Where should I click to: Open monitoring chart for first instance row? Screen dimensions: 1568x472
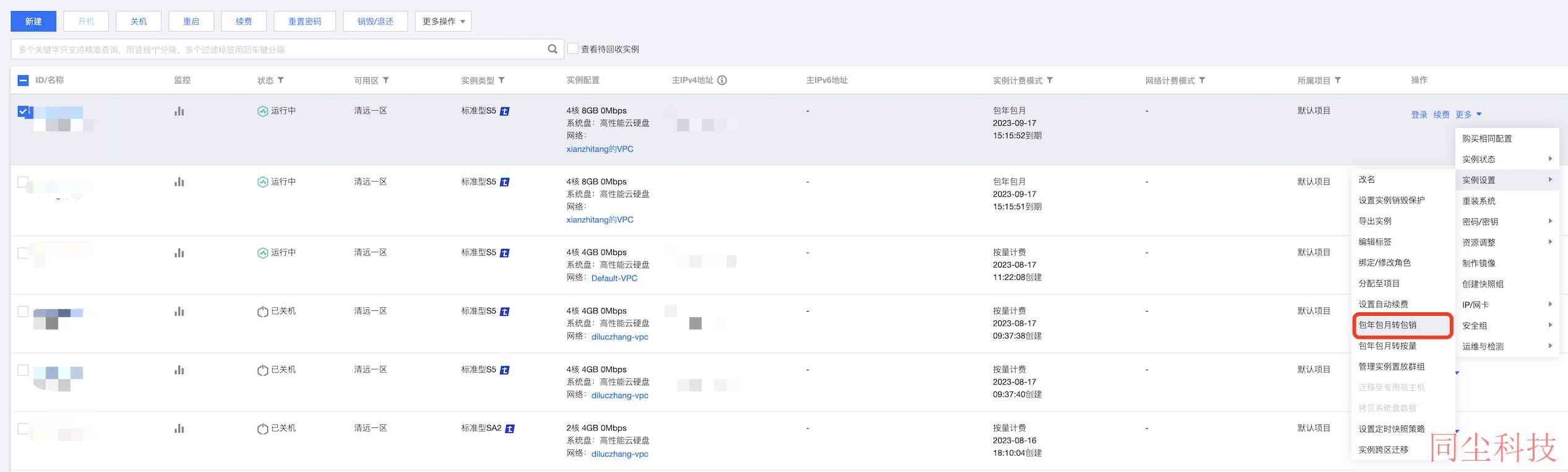point(179,111)
